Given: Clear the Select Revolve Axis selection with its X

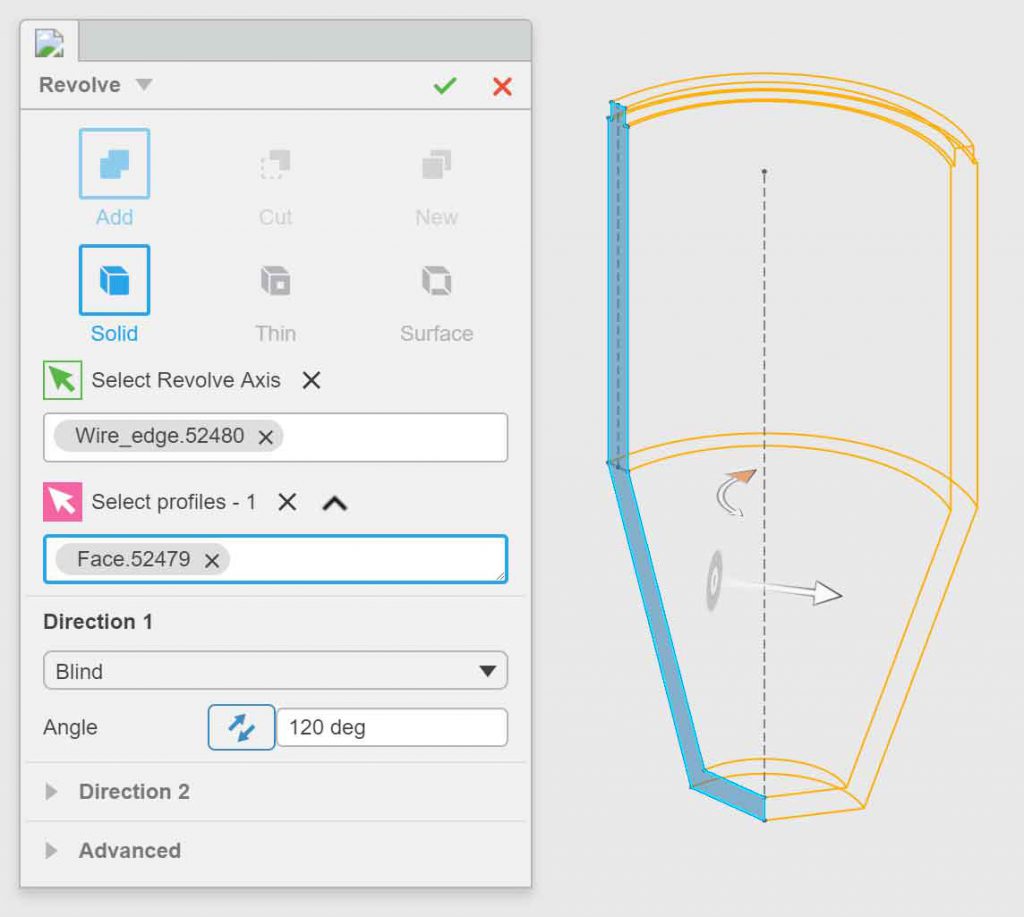Looking at the screenshot, I should (310, 381).
